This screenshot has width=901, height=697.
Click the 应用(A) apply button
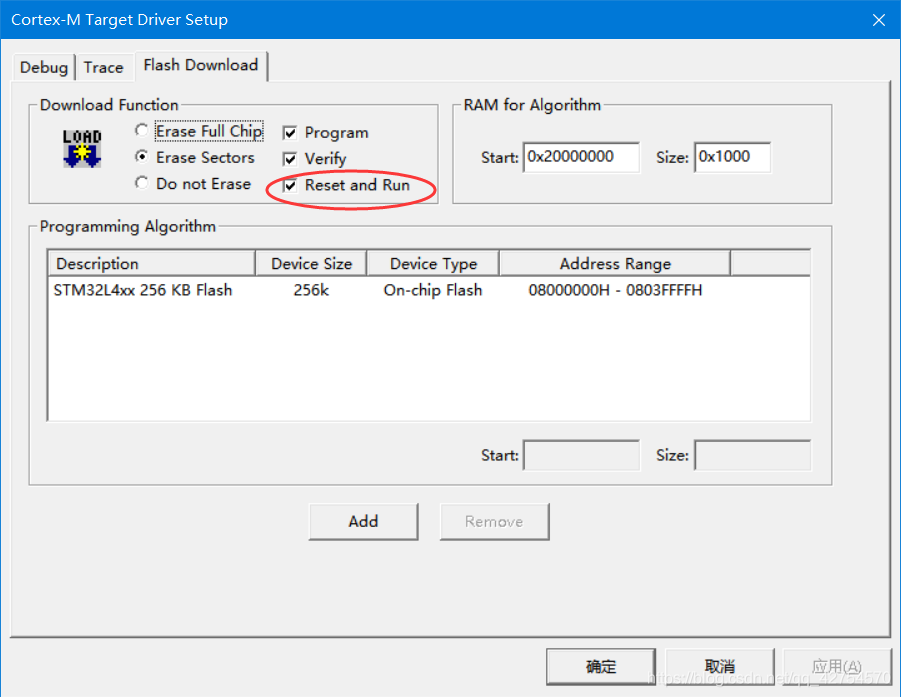837,667
